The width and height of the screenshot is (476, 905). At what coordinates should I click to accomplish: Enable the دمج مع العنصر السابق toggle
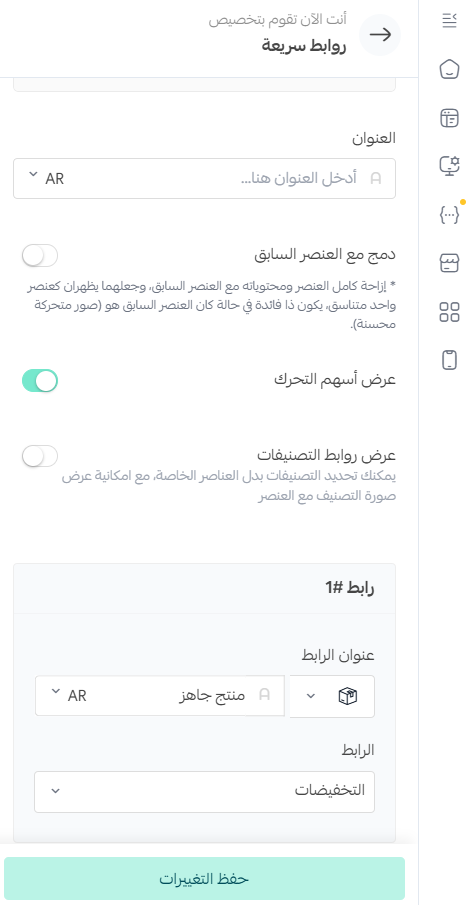coord(40,255)
